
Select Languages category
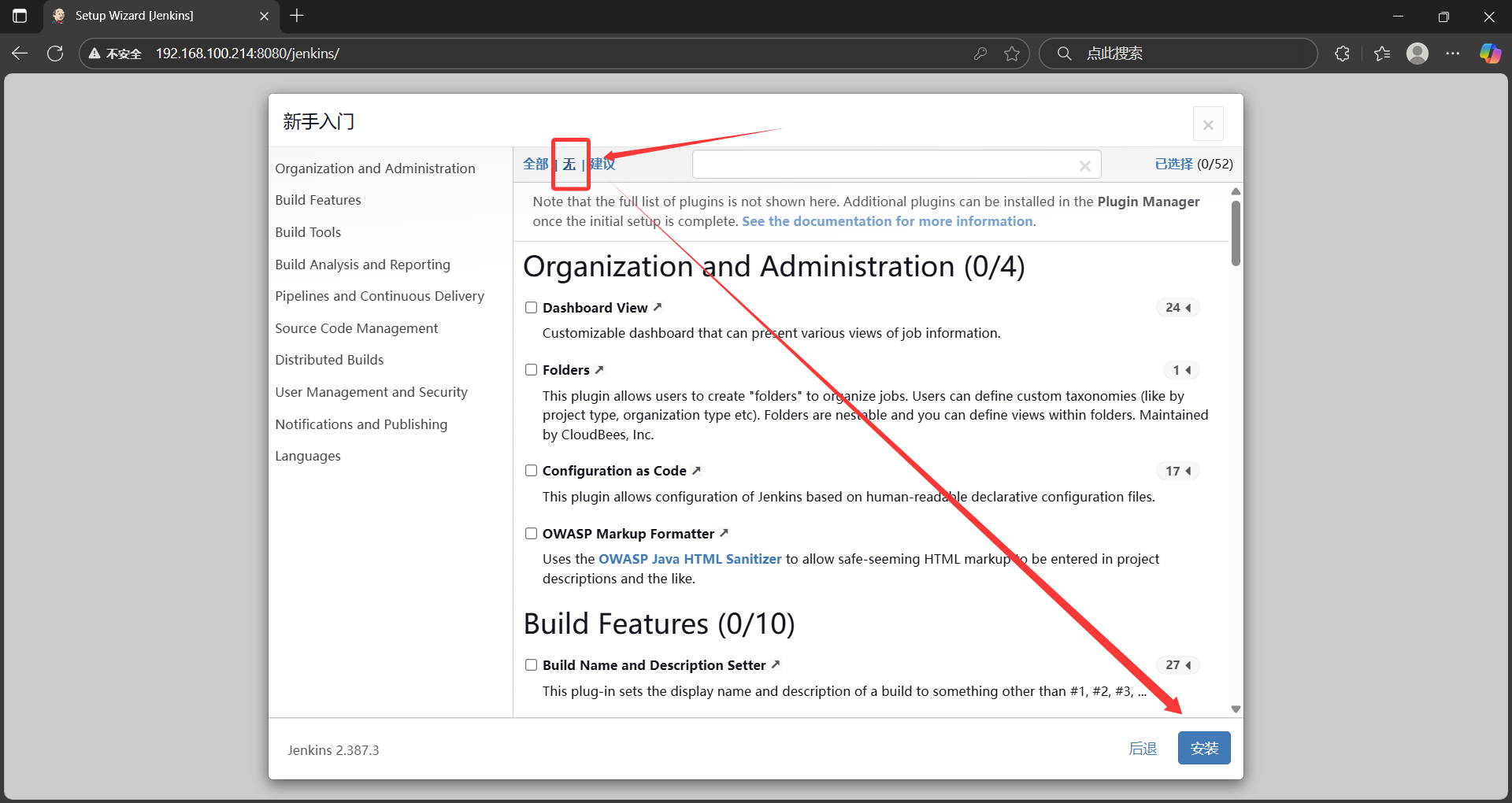click(x=308, y=456)
